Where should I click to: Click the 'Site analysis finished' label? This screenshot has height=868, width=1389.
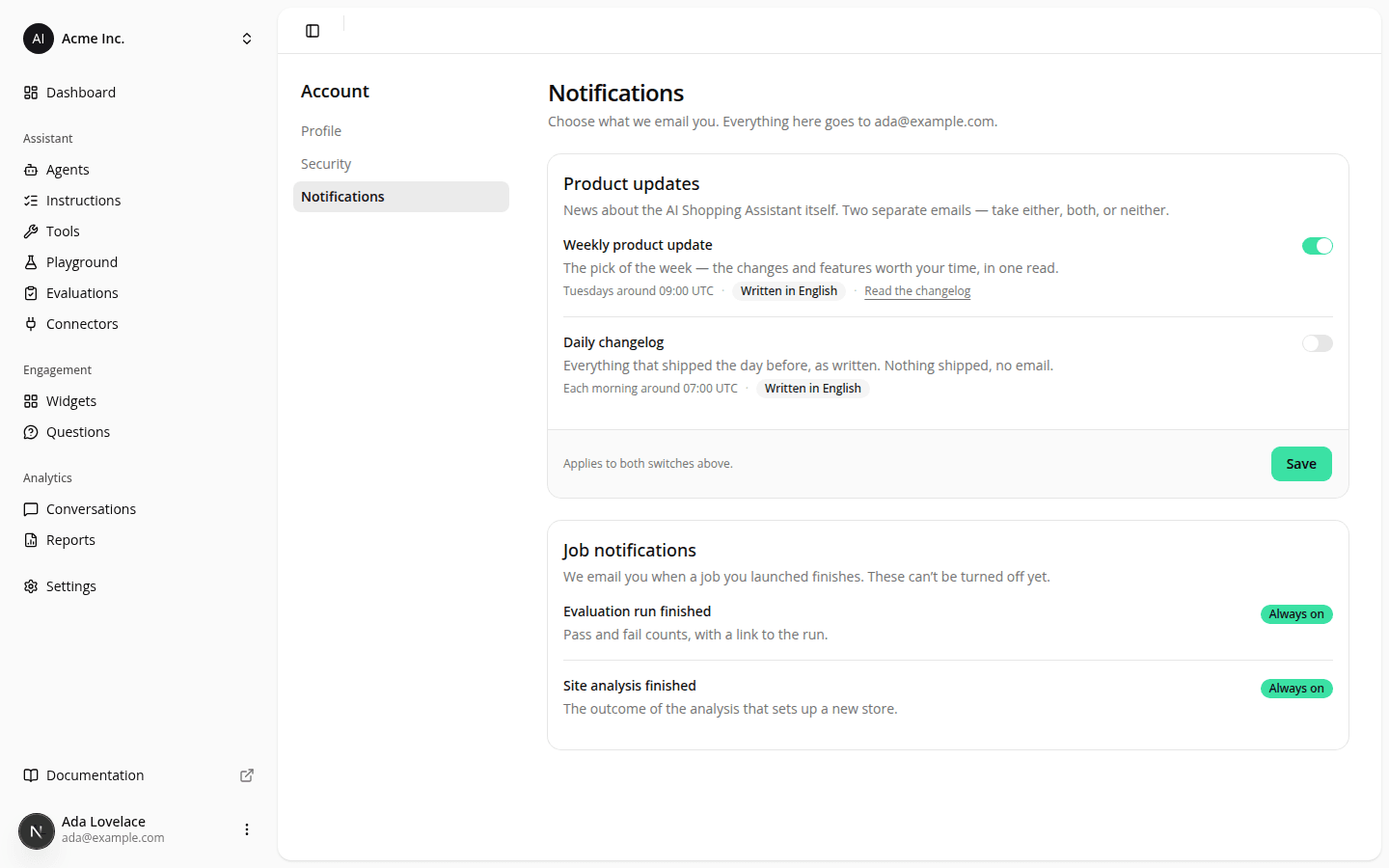click(x=630, y=686)
